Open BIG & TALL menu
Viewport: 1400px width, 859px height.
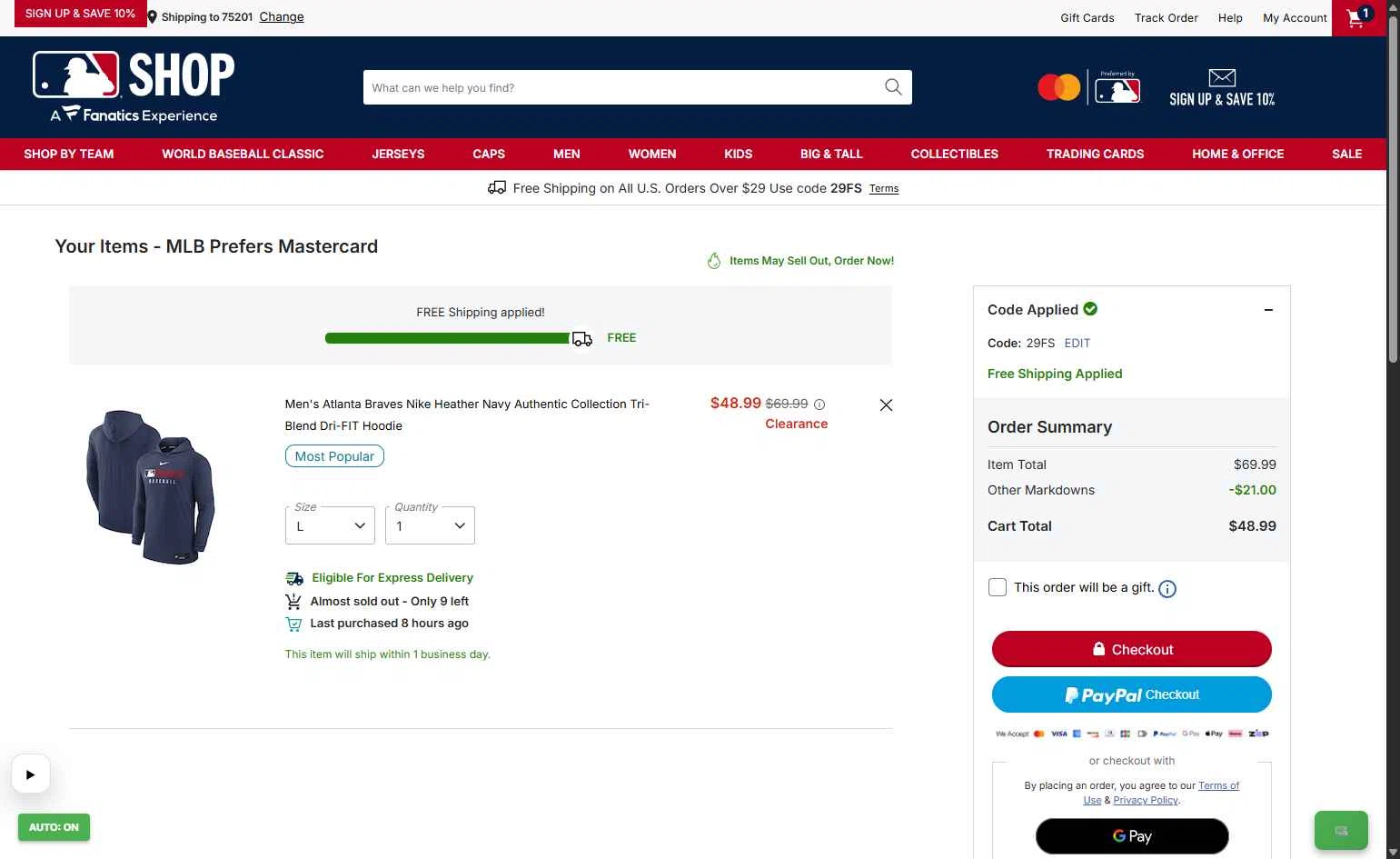(831, 155)
